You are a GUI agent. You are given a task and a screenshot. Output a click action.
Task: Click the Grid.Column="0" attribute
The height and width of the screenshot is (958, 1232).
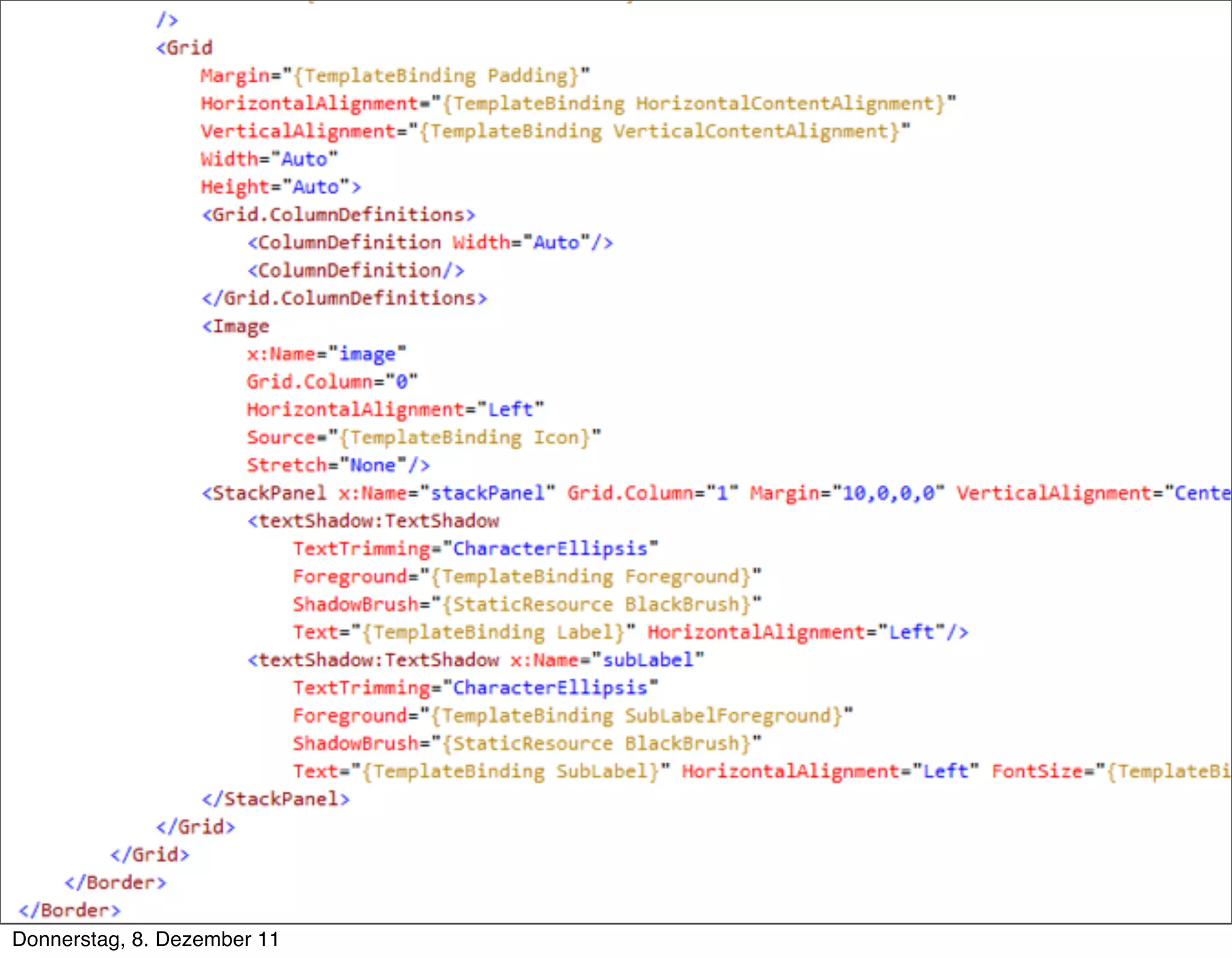click(331, 381)
